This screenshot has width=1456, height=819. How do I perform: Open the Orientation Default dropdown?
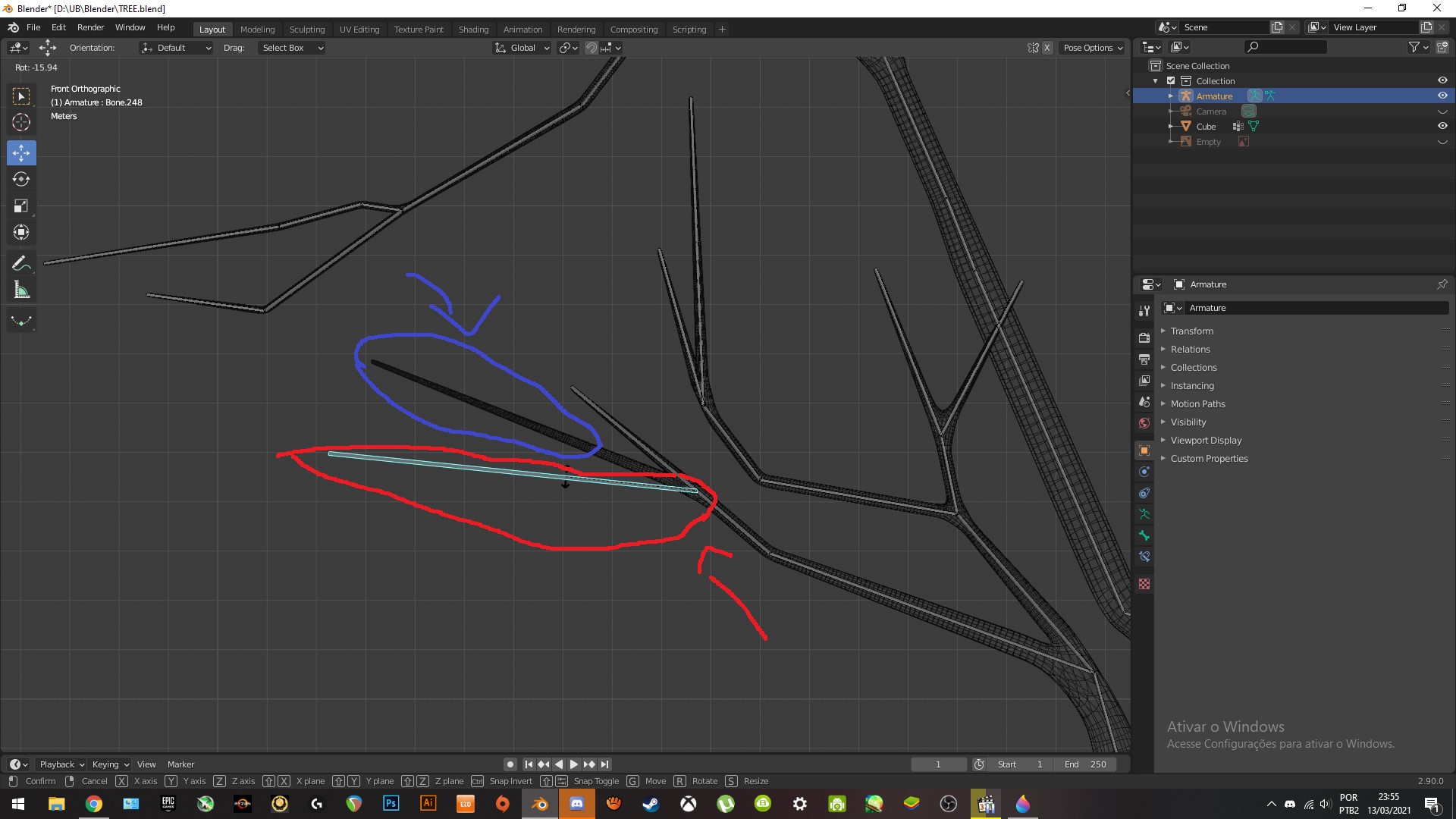coord(176,48)
